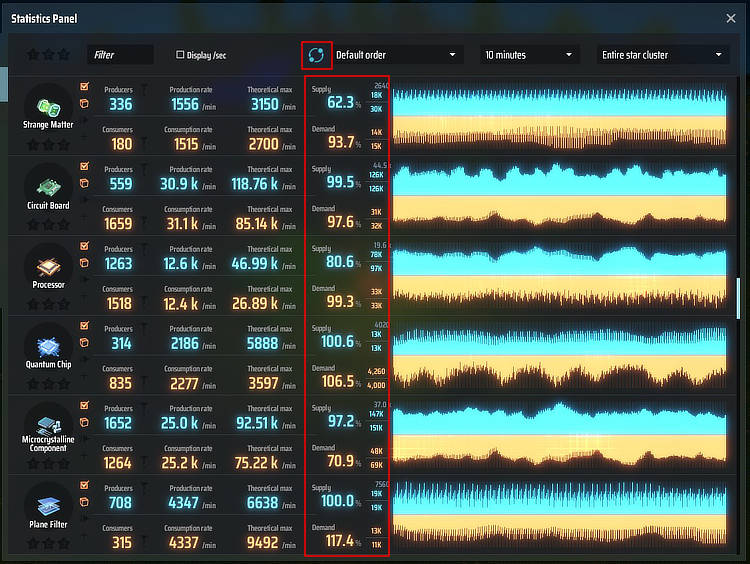Image resolution: width=750 pixels, height=564 pixels.
Task: Uncheck the orange checkbox for Microcrystalline Component
Action: (x=85, y=406)
